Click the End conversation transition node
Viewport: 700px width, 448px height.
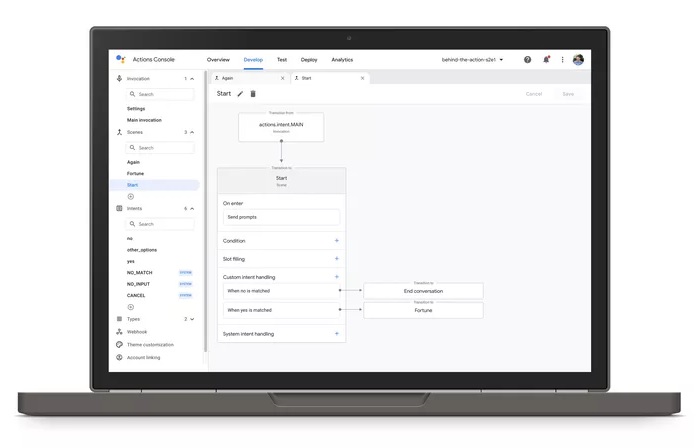(x=423, y=291)
